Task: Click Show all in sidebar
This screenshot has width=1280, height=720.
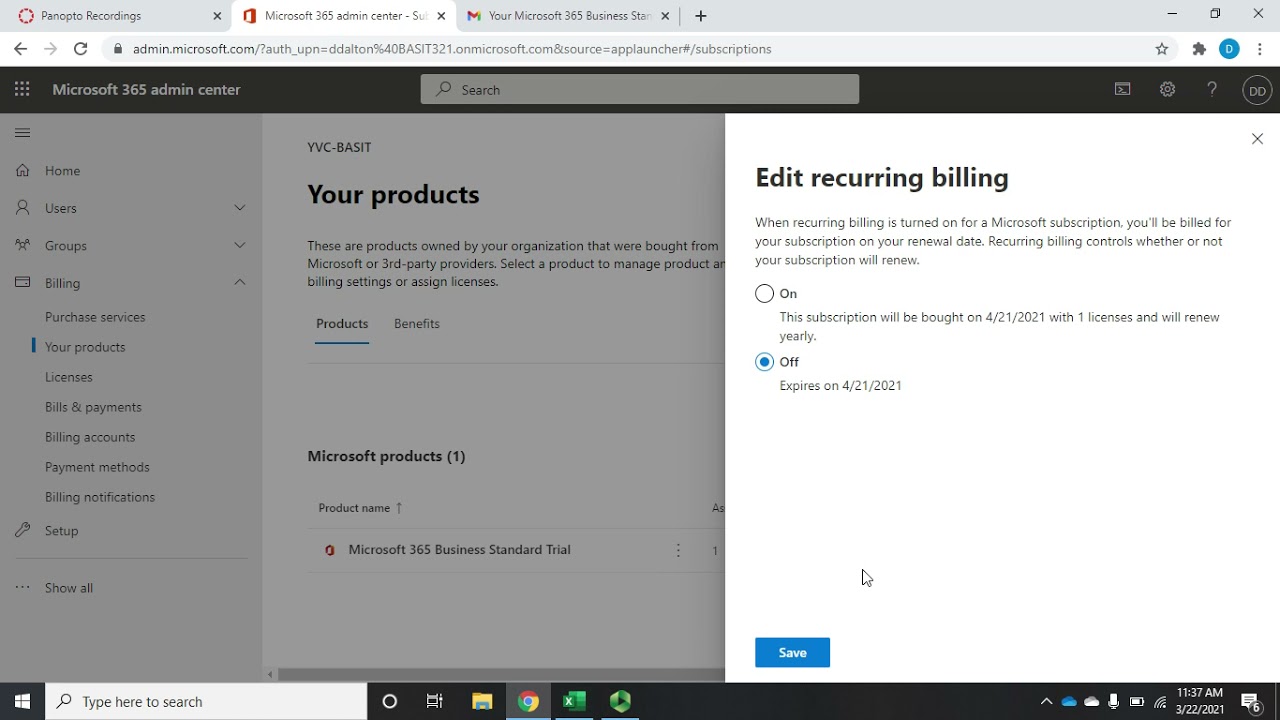Action: click(69, 588)
